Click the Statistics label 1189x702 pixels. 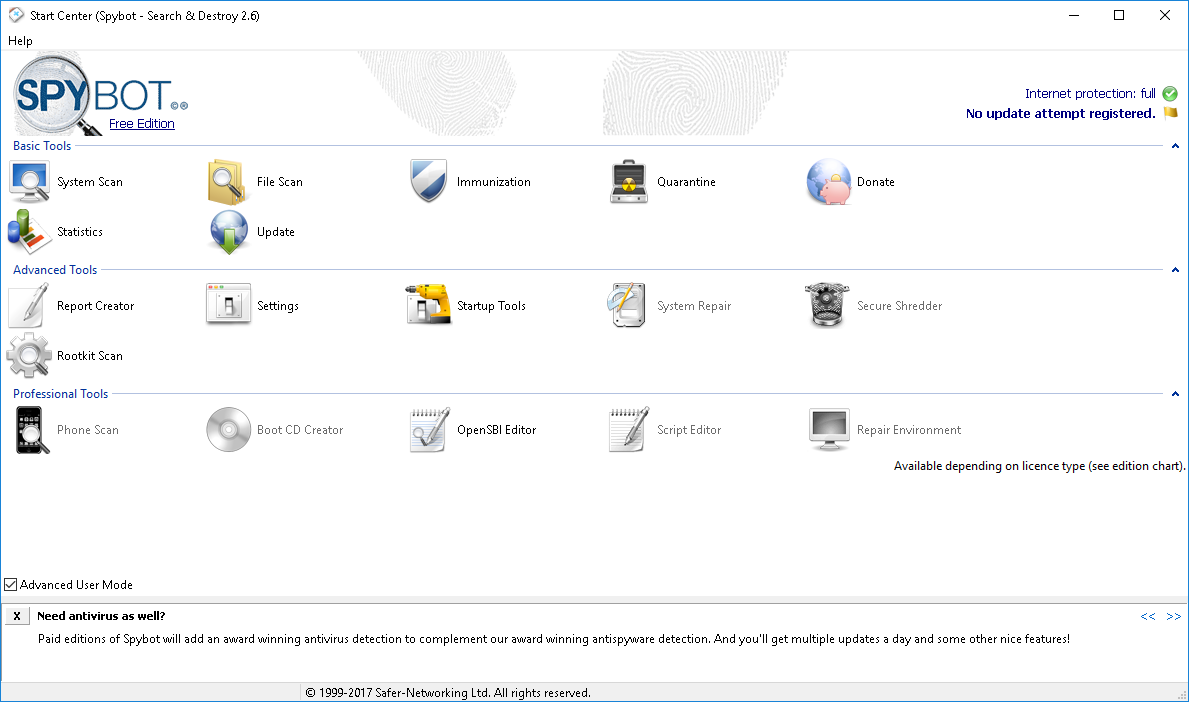pos(80,232)
